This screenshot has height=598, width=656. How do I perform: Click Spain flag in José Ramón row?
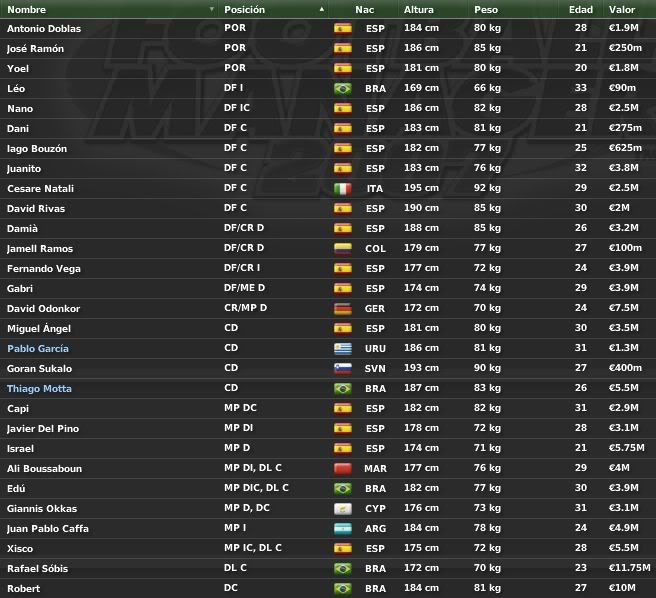tap(343, 48)
